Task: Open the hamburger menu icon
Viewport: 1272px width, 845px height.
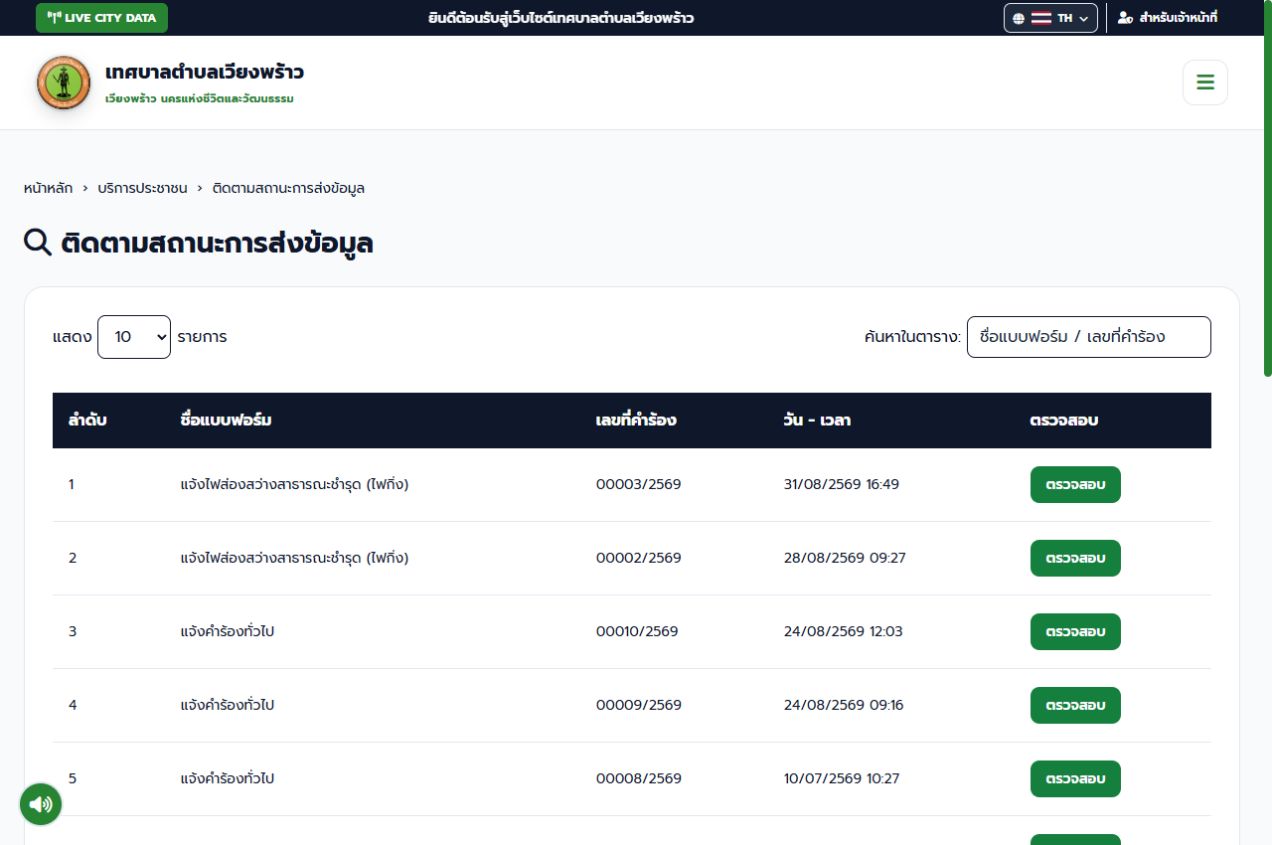Action: pyautogui.click(x=1205, y=82)
